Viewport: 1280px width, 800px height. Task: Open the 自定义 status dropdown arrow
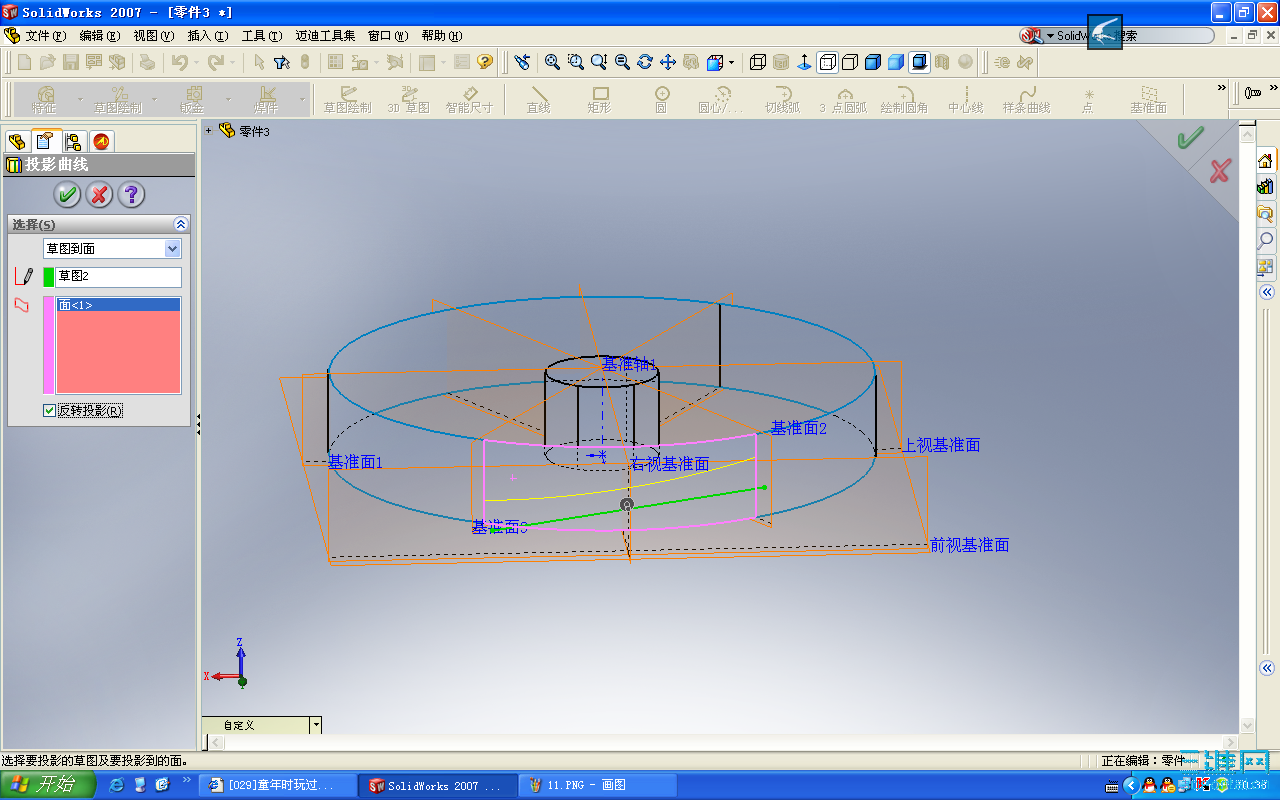pyautogui.click(x=316, y=725)
